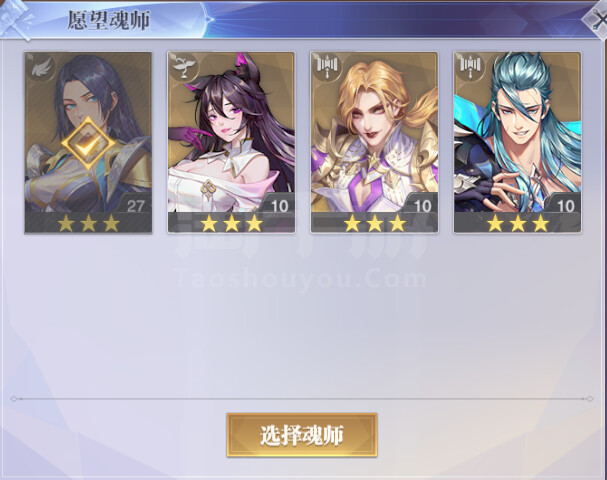This screenshot has width=607, height=480.
Task: Click the class emblem on the blue-haired character card
Action: pyautogui.click(x=470, y=68)
